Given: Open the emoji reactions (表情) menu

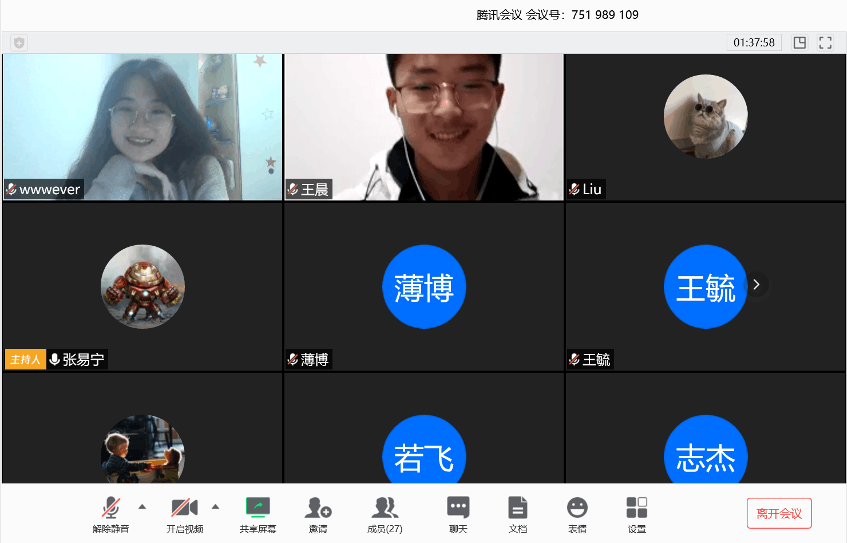Looking at the screenshot, I should coord(577,513).
